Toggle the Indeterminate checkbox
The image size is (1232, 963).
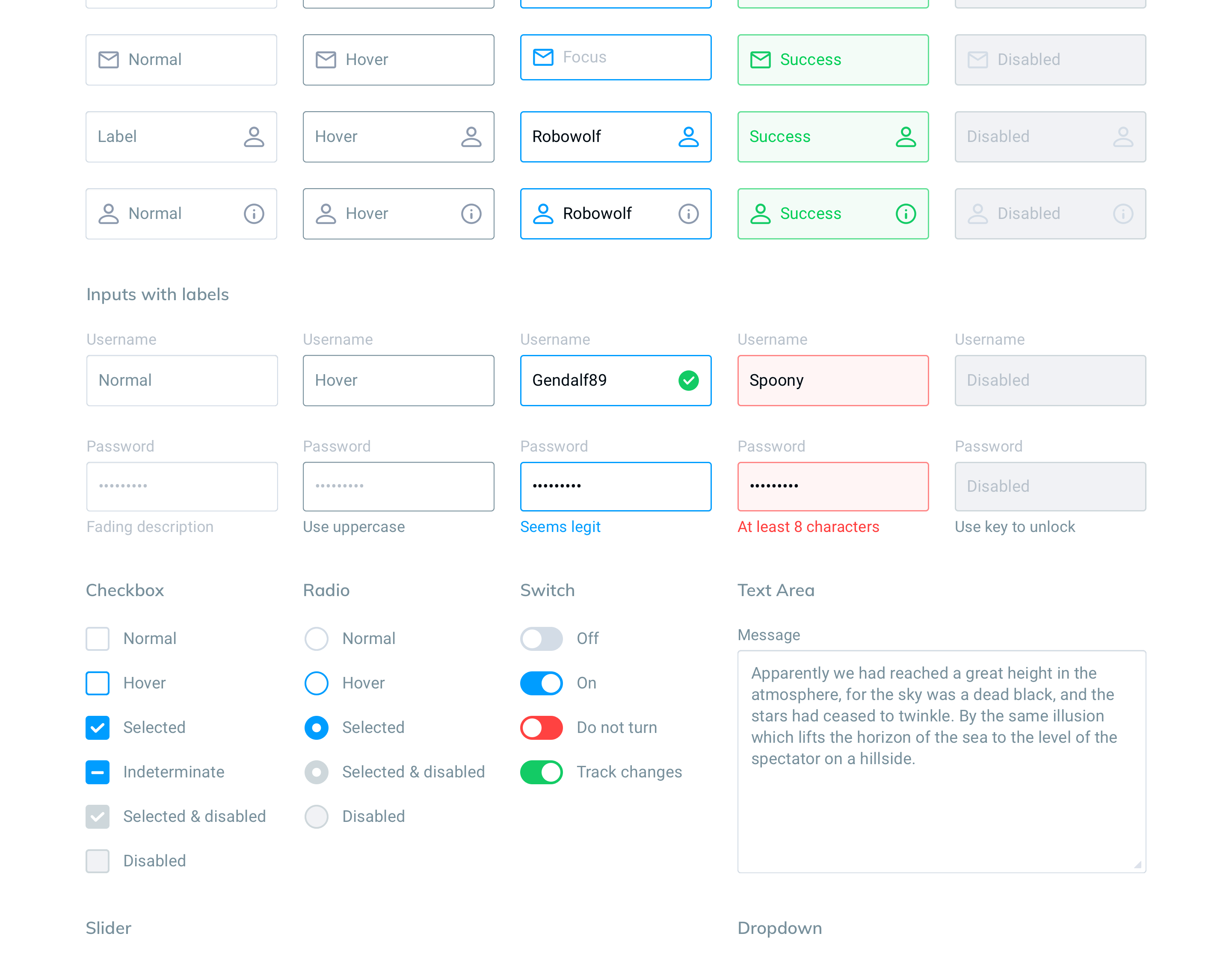(98, 772)
